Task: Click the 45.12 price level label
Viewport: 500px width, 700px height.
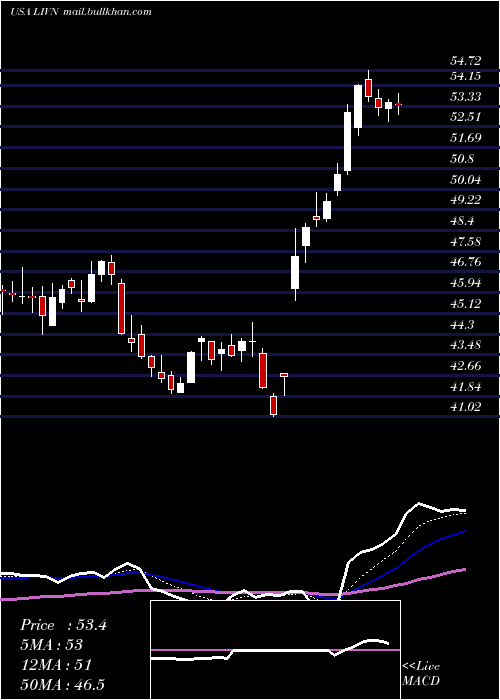Action: pyautogui.click(x=466, y=304)
